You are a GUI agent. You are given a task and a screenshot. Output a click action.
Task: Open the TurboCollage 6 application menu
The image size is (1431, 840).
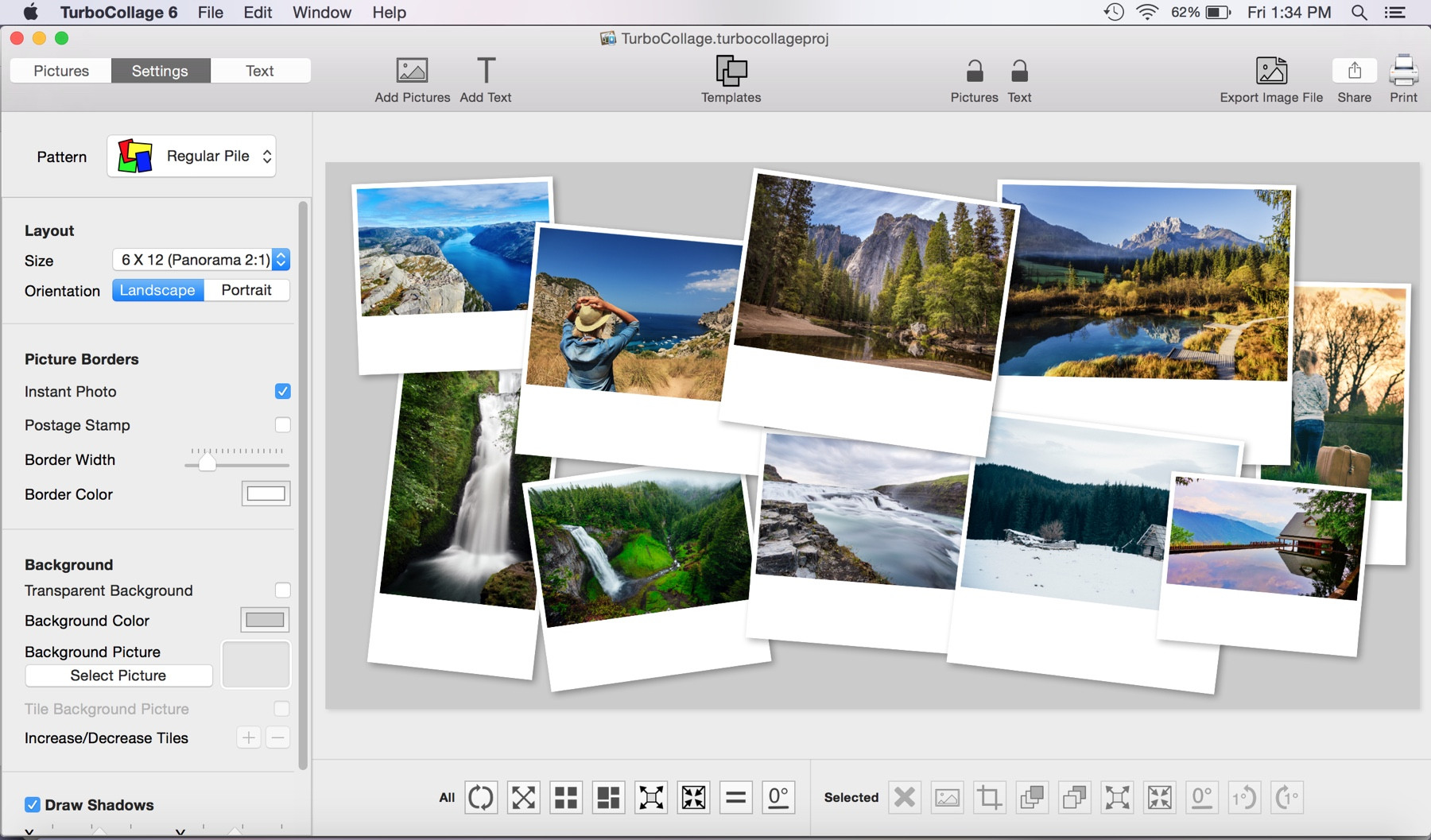coord(118,12)
